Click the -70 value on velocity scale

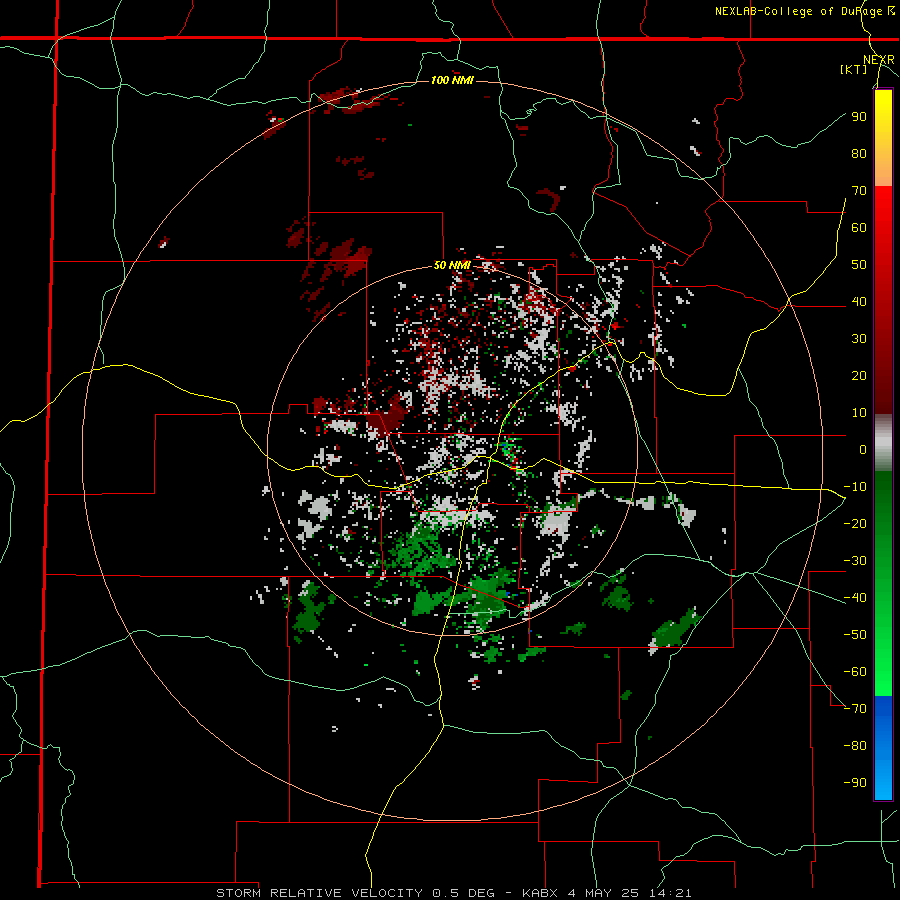click(x=855, y=709)
